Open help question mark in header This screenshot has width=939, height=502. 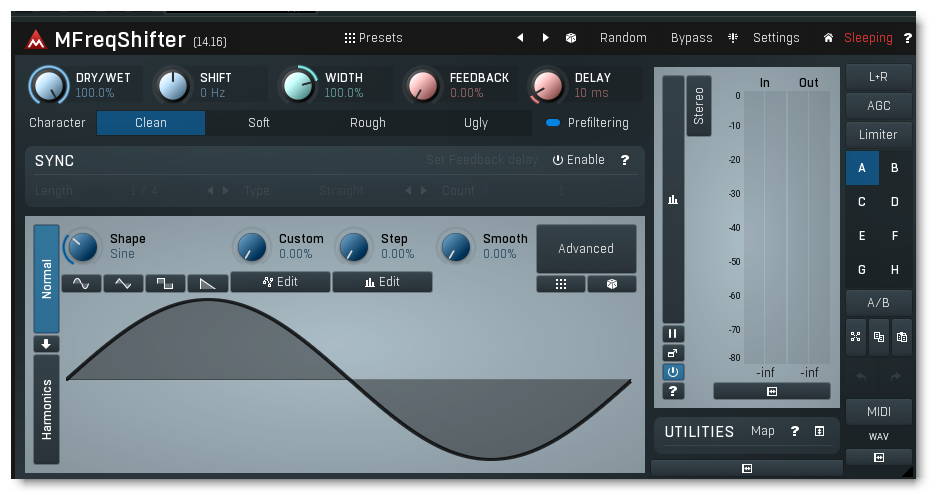pyautogui.click(x=907, y=38)
